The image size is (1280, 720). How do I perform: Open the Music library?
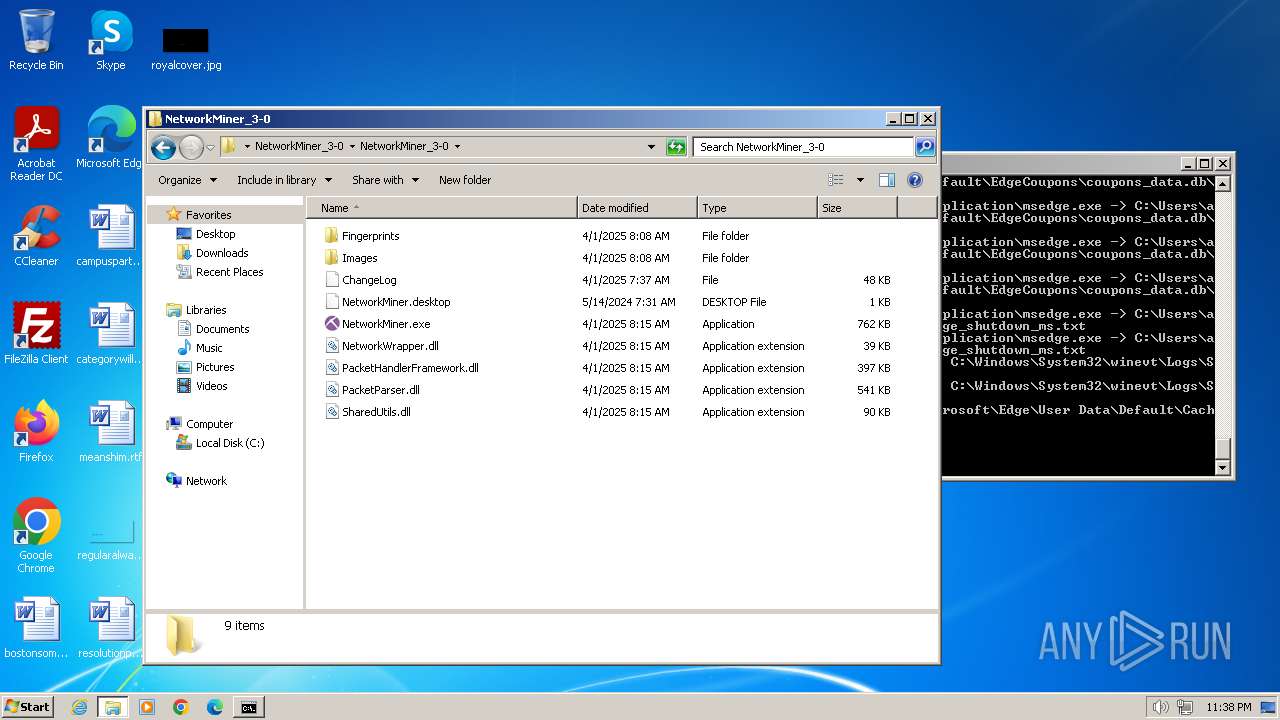(209, 348)
